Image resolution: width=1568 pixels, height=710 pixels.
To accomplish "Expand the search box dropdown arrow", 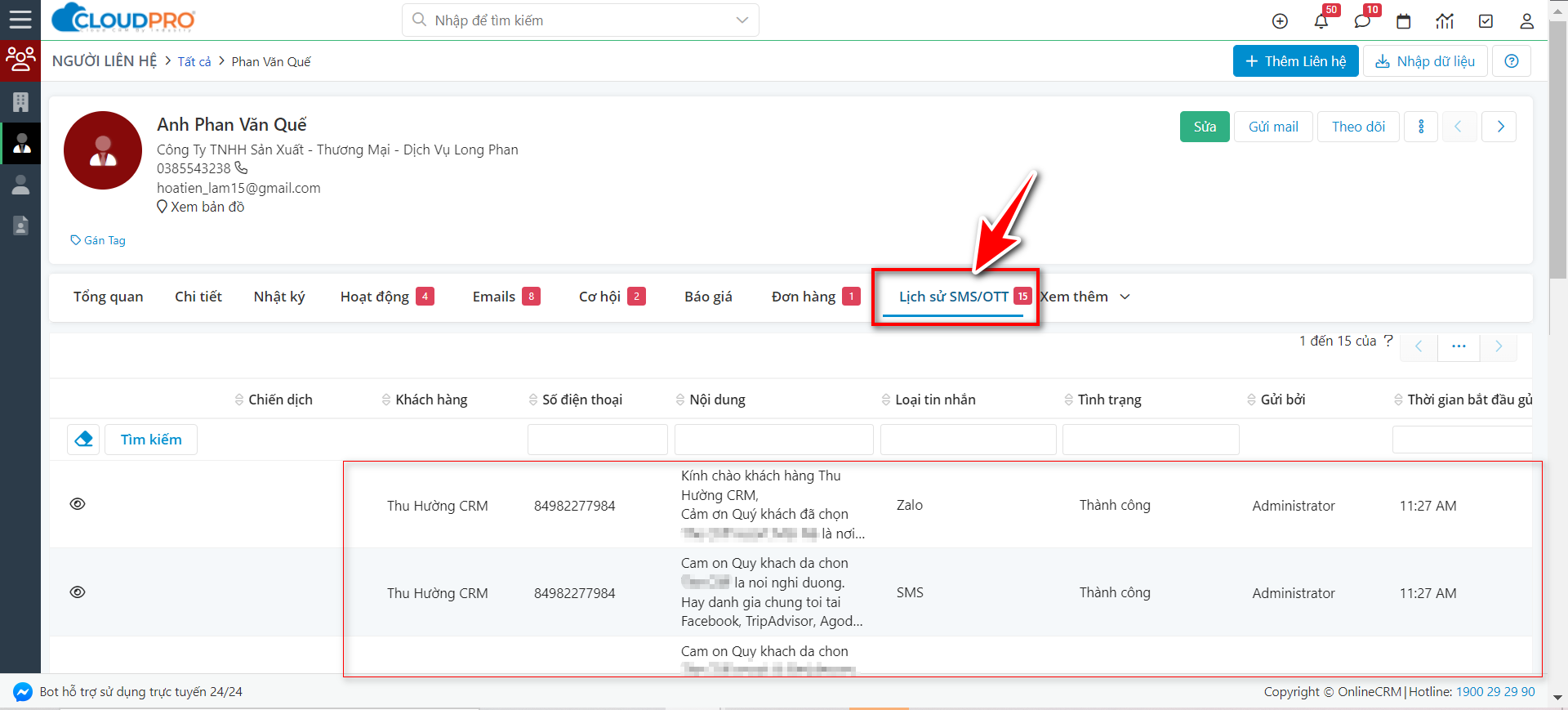I will [742, 20].
